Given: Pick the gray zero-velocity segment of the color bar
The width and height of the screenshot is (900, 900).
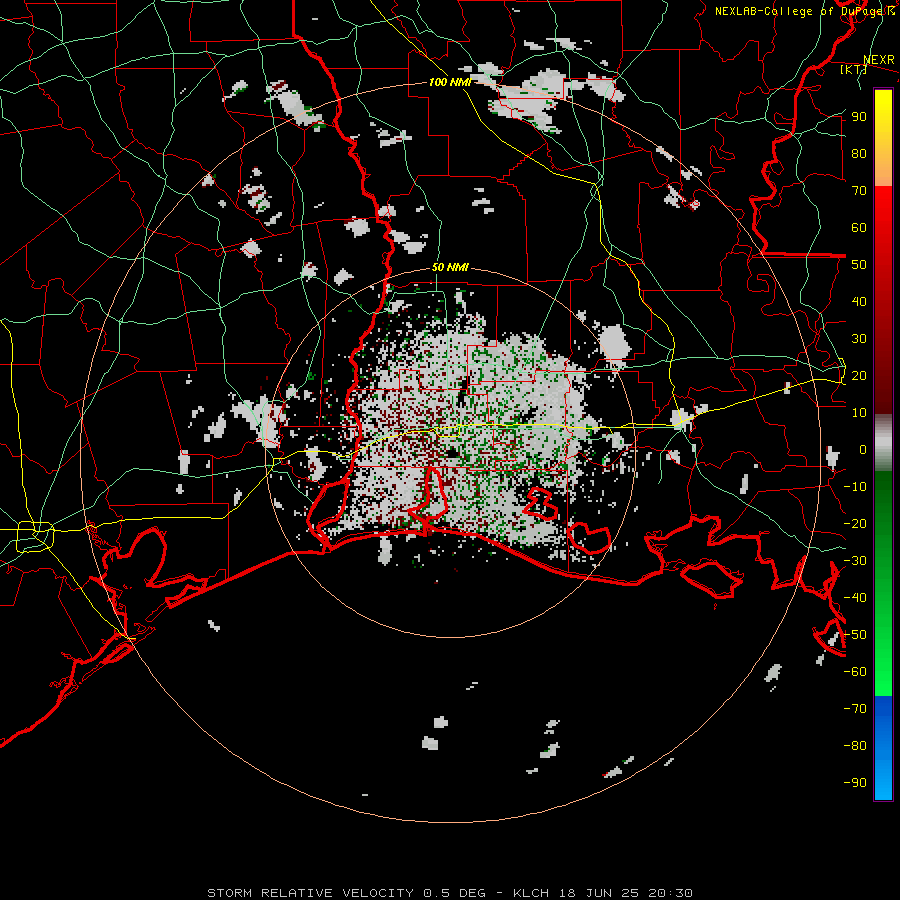Looking at the screenshot, I should pos(883,443).
